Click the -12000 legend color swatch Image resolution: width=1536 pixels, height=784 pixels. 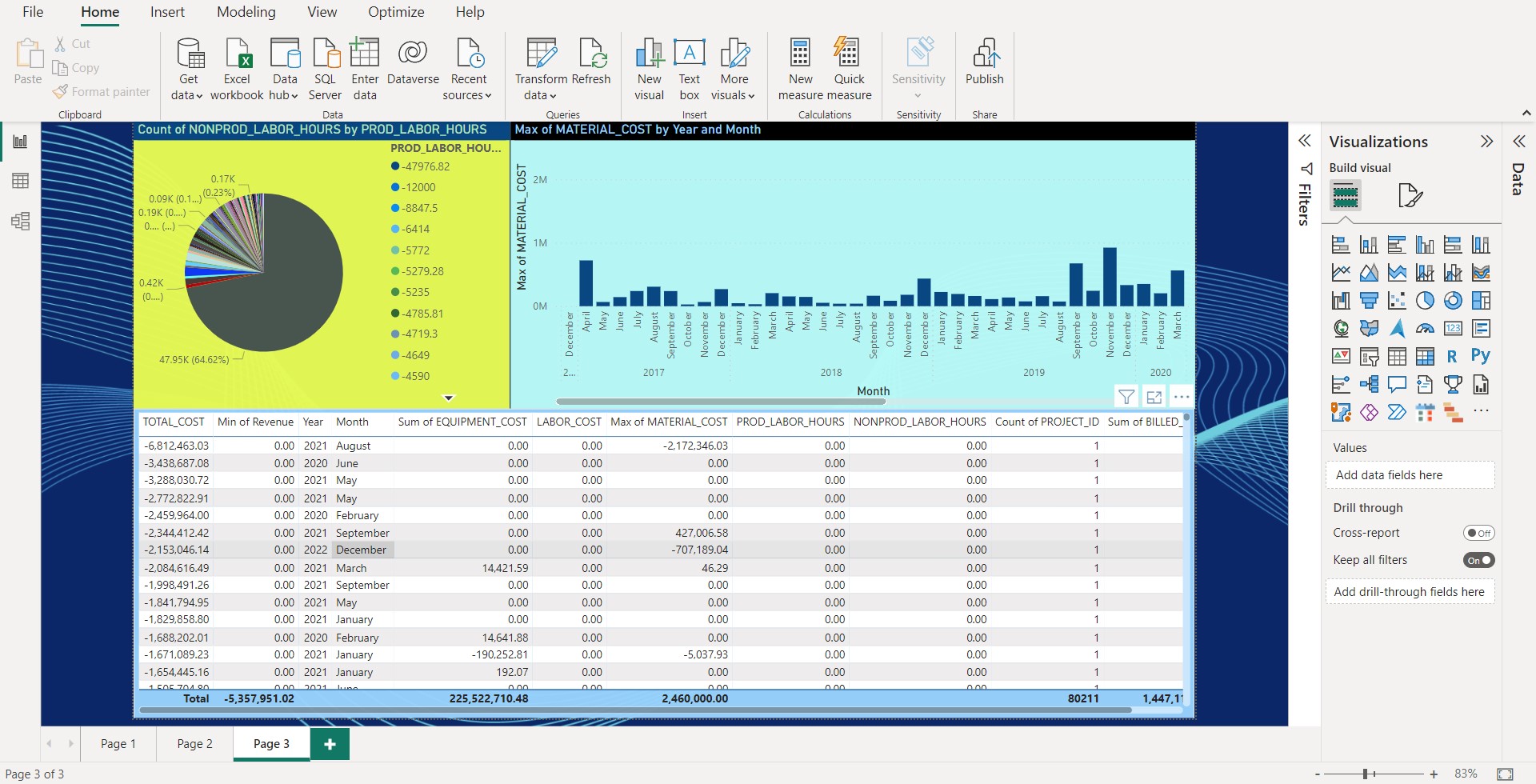pos(395,187)
